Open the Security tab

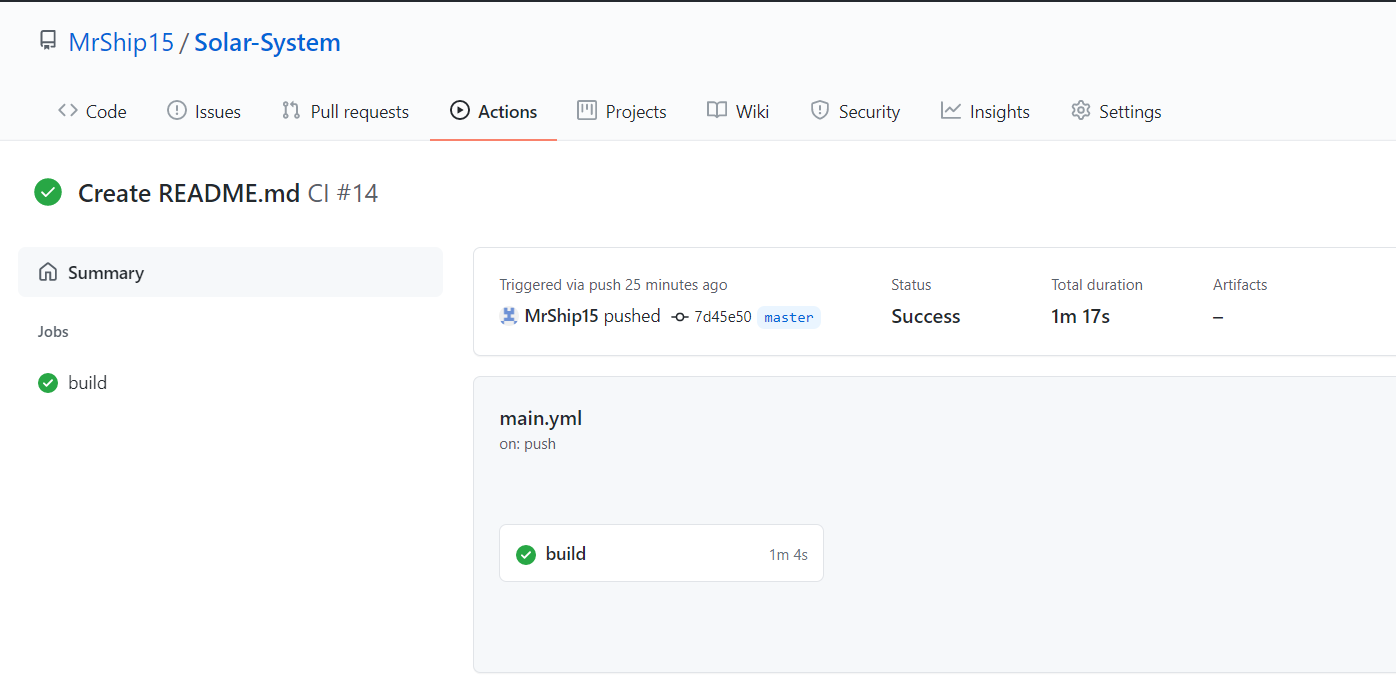pos(855,111)
